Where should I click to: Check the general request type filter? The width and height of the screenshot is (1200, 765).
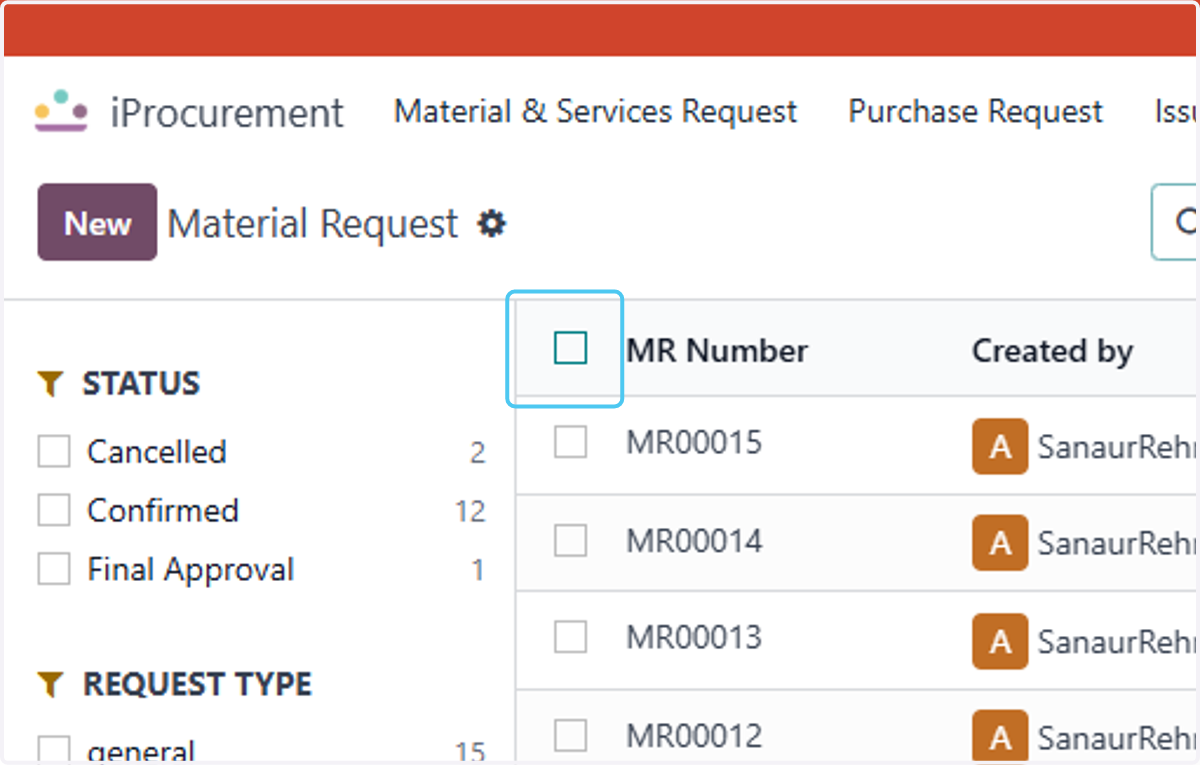tap(54, 750)
